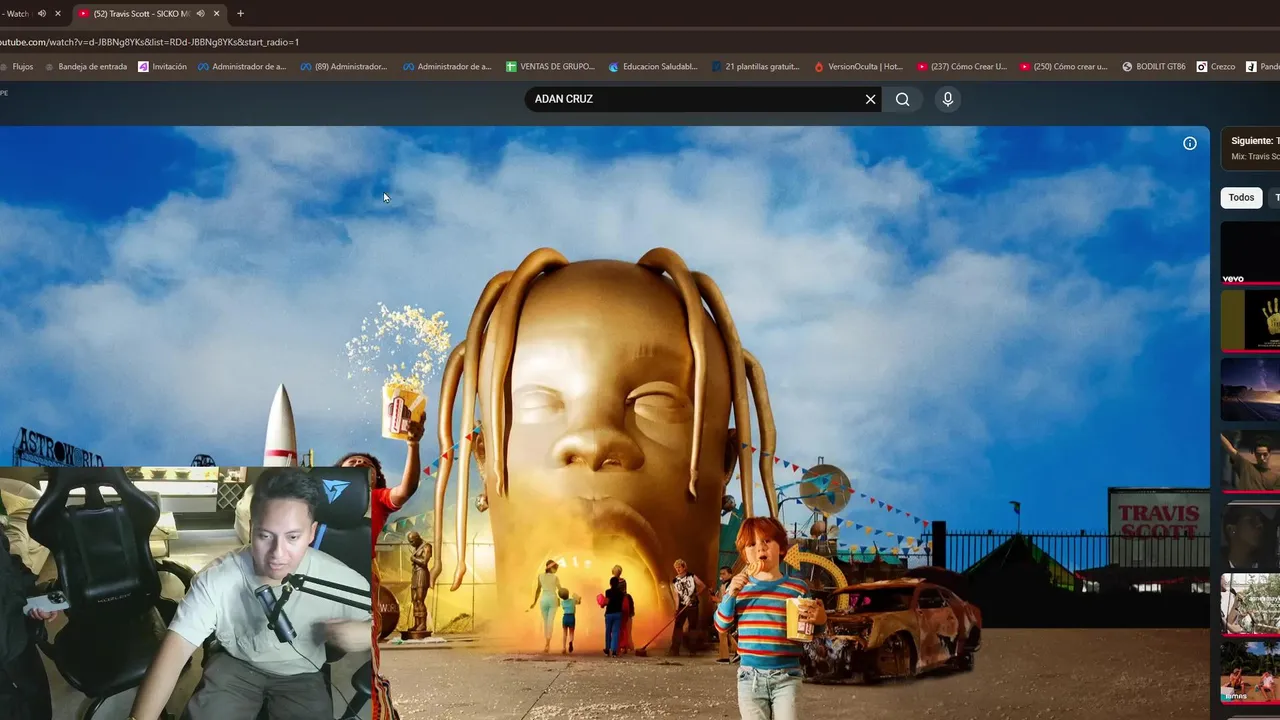The height and width of the screenshot is (720, 1280).
Task: Open the BODILIT GT86 bookmark
Action: coord(1154,66)
